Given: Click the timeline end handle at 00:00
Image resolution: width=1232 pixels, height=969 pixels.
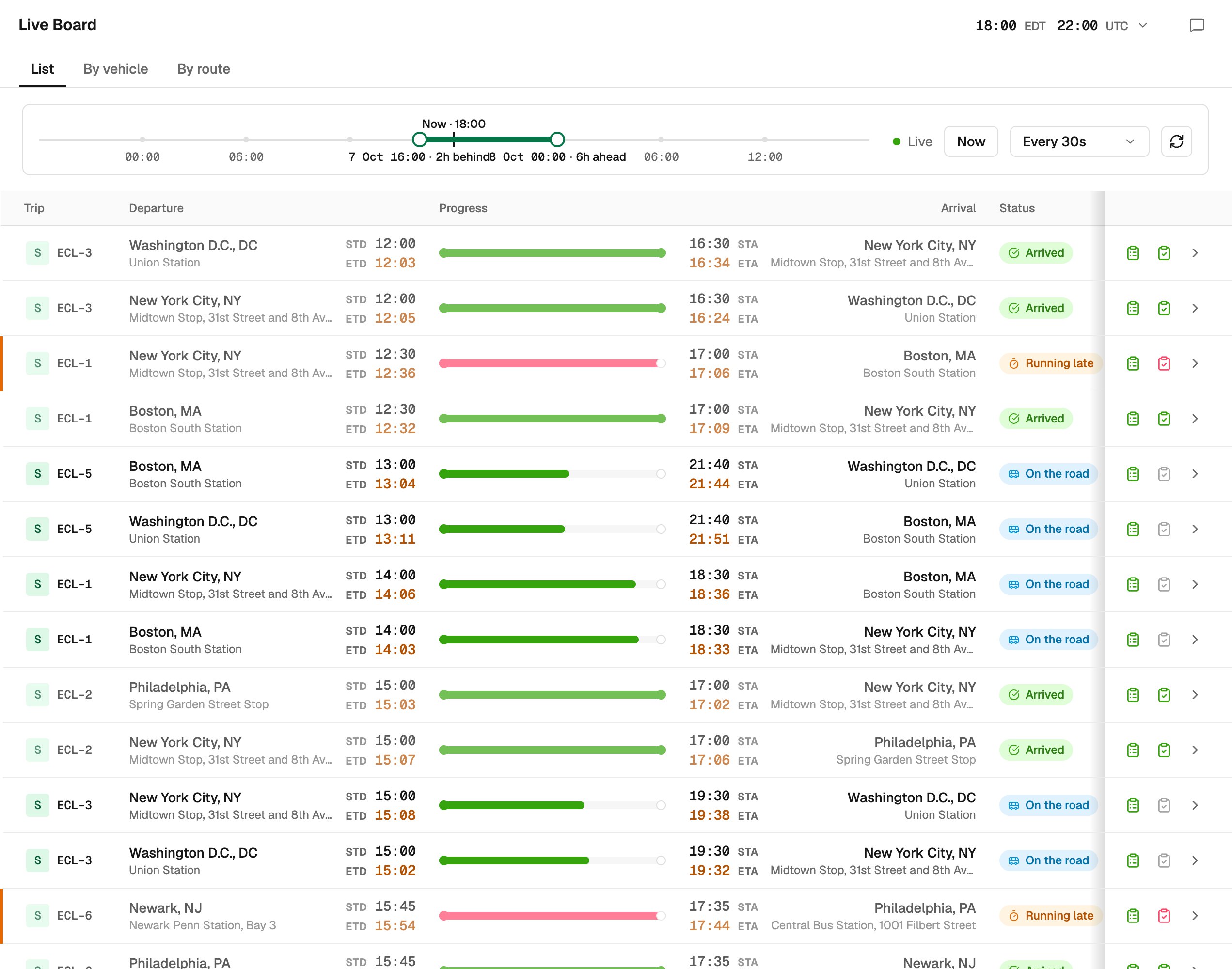Looking at the screenshot, I should tap(557, 139).
